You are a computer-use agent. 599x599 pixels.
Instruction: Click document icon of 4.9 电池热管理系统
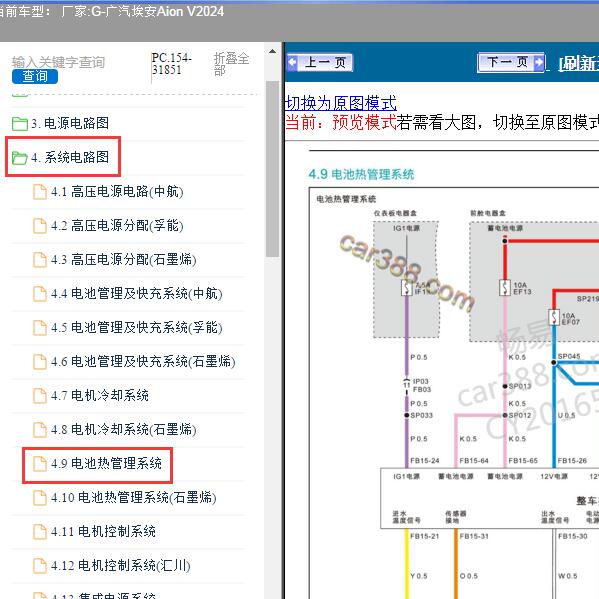[x=40, y=464]
